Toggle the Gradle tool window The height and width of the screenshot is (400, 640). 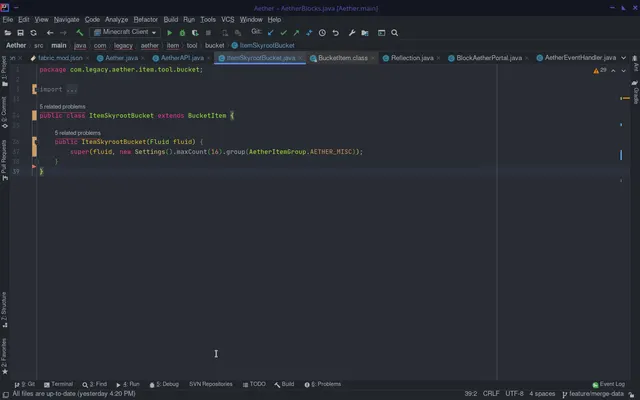click(x=636, y=92)
